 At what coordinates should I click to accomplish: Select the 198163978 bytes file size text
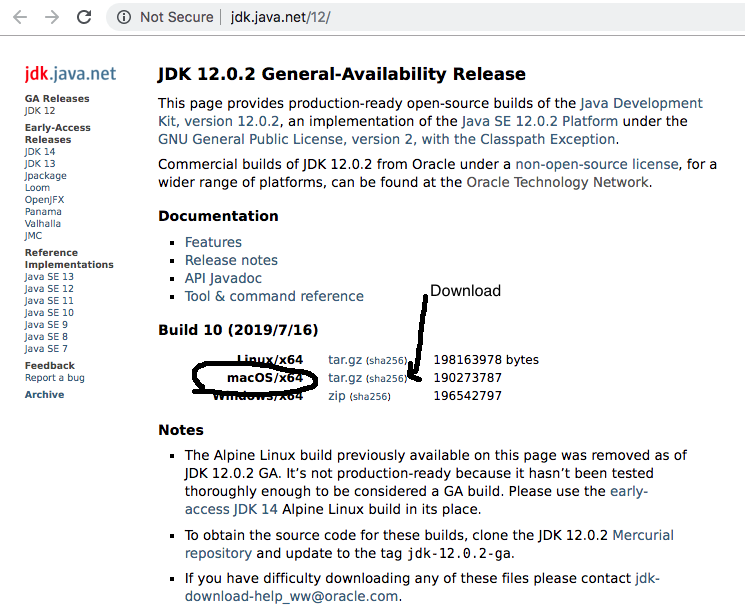pyautogui.click(x=486, y=360)
